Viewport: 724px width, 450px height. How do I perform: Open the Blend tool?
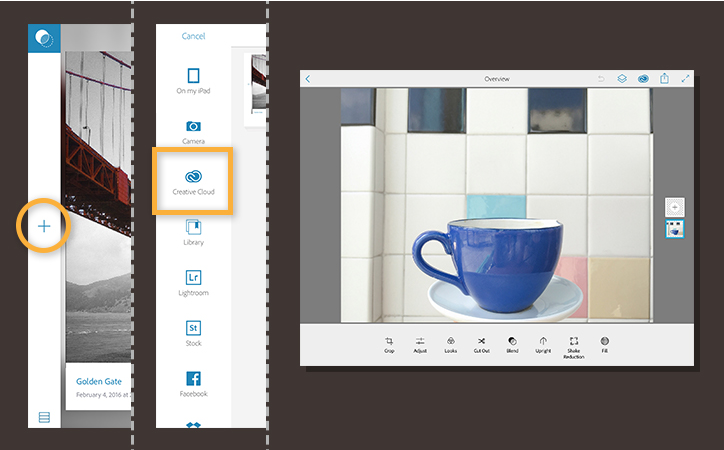click(512, 345)
